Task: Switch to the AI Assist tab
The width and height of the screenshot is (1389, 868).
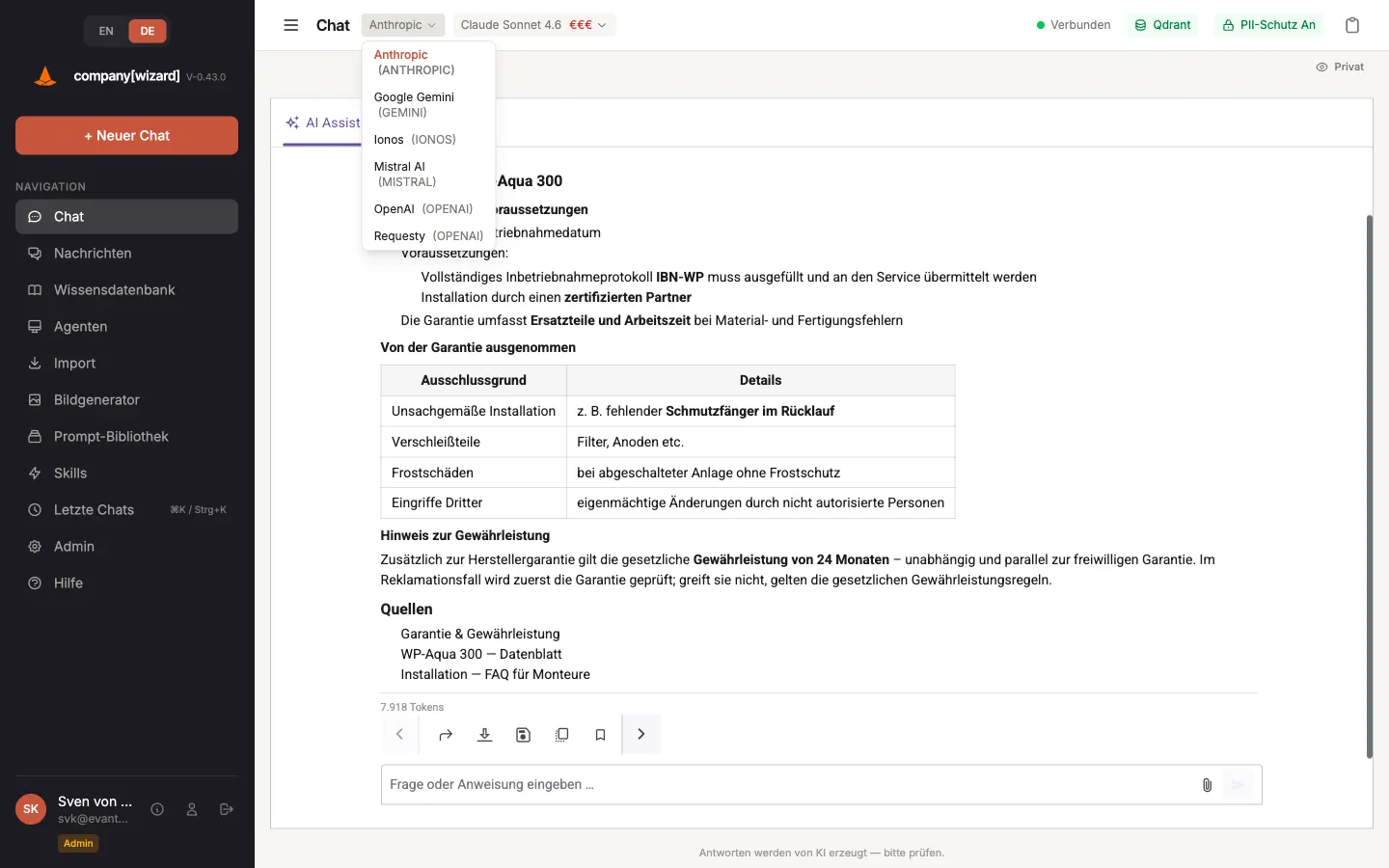Action: point(322,123)
